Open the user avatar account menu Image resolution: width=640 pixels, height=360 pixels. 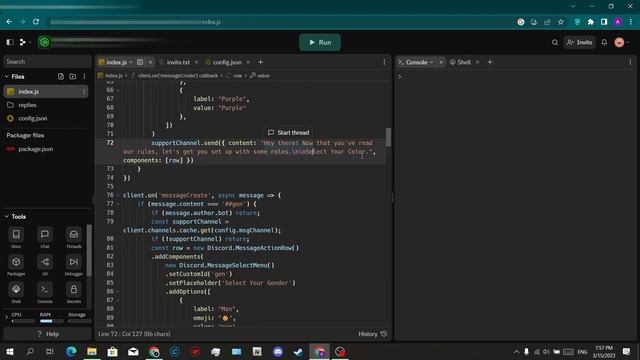[x=620, y=42]
